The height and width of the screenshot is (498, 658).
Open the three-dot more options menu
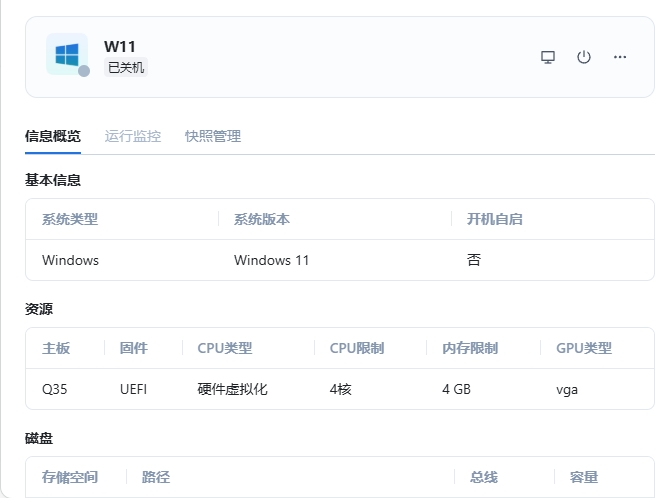620,57
